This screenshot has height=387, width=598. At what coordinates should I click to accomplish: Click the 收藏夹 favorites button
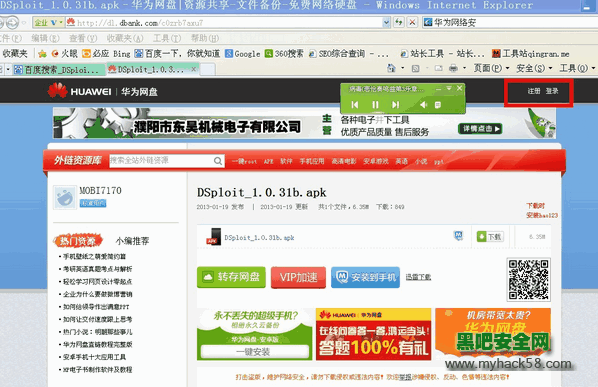click(15, 53)
